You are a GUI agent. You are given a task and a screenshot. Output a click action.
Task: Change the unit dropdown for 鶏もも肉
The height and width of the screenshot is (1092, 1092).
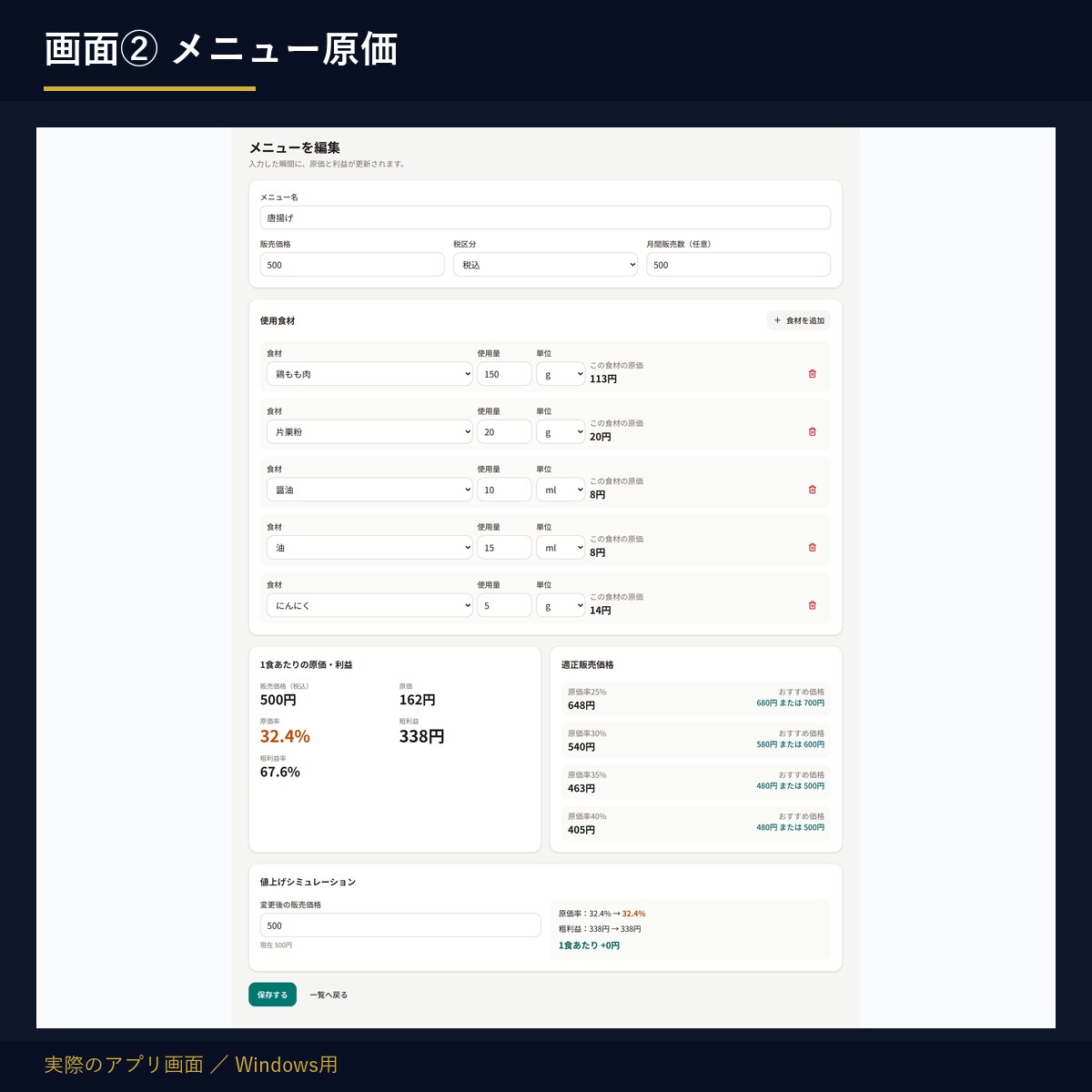click(561, 374)
